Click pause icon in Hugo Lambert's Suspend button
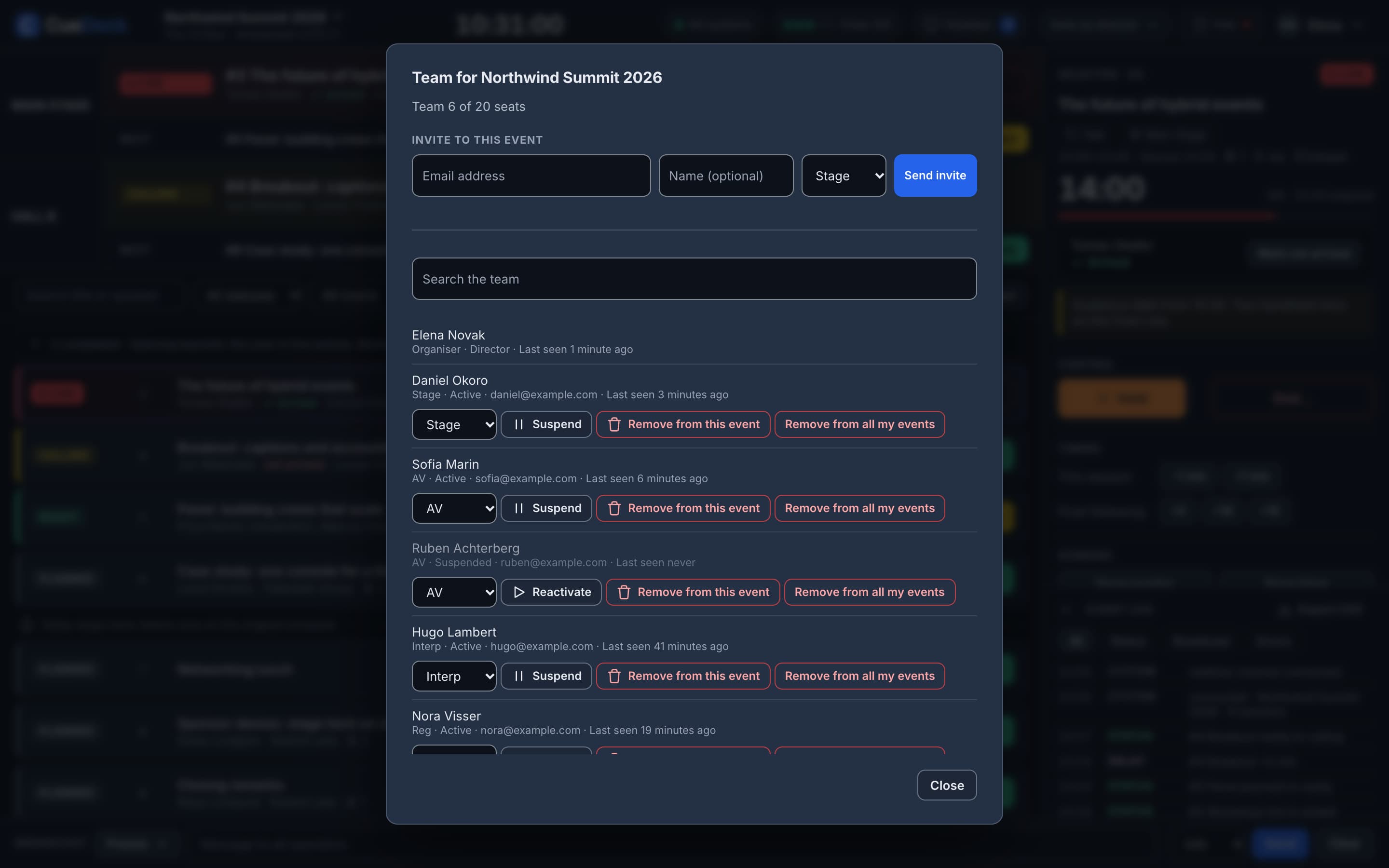Screen dimensions: 1389x868 point(519,676)
